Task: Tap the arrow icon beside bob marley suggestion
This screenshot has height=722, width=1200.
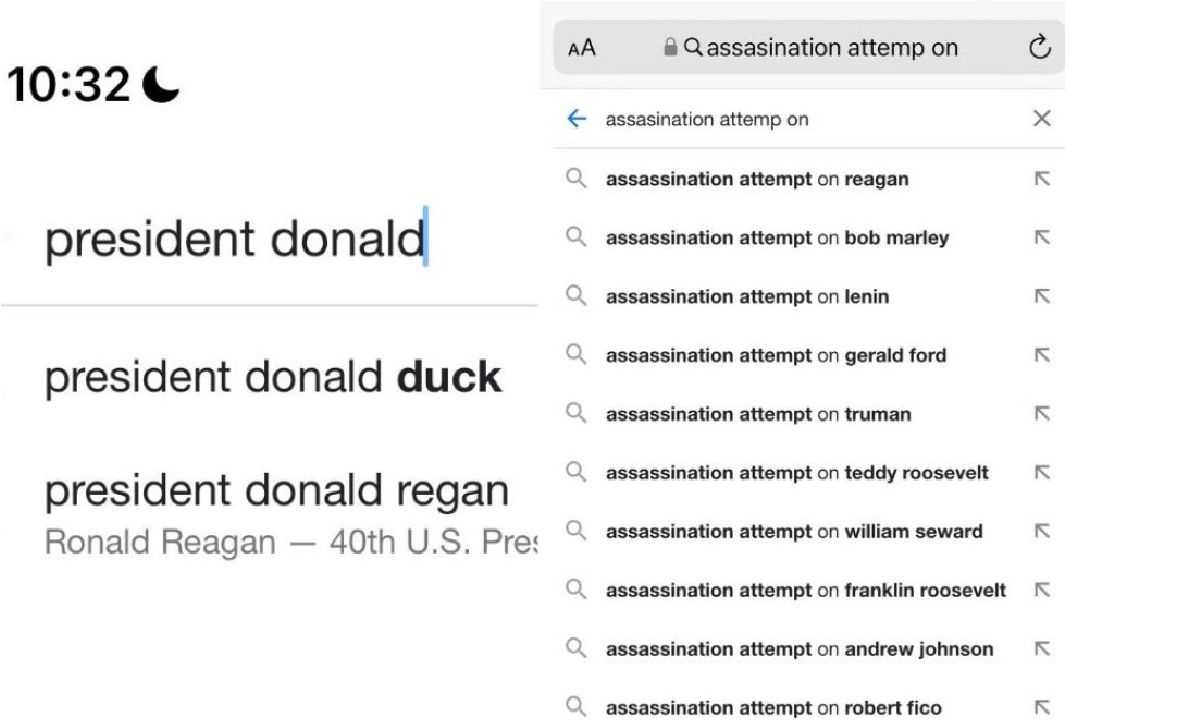Action: pos(1041,238)
